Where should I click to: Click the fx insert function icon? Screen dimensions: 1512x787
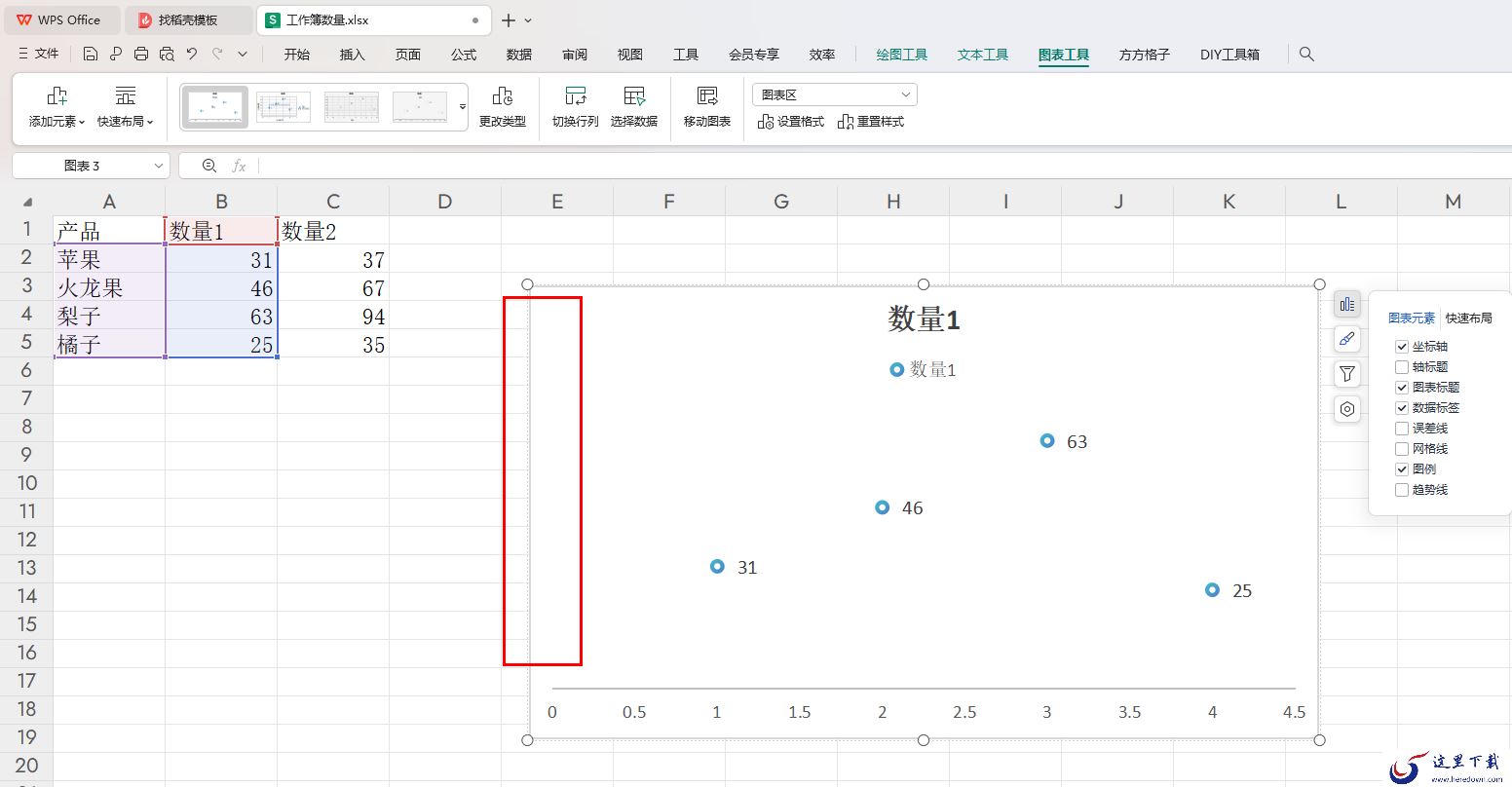pos(239,166)
